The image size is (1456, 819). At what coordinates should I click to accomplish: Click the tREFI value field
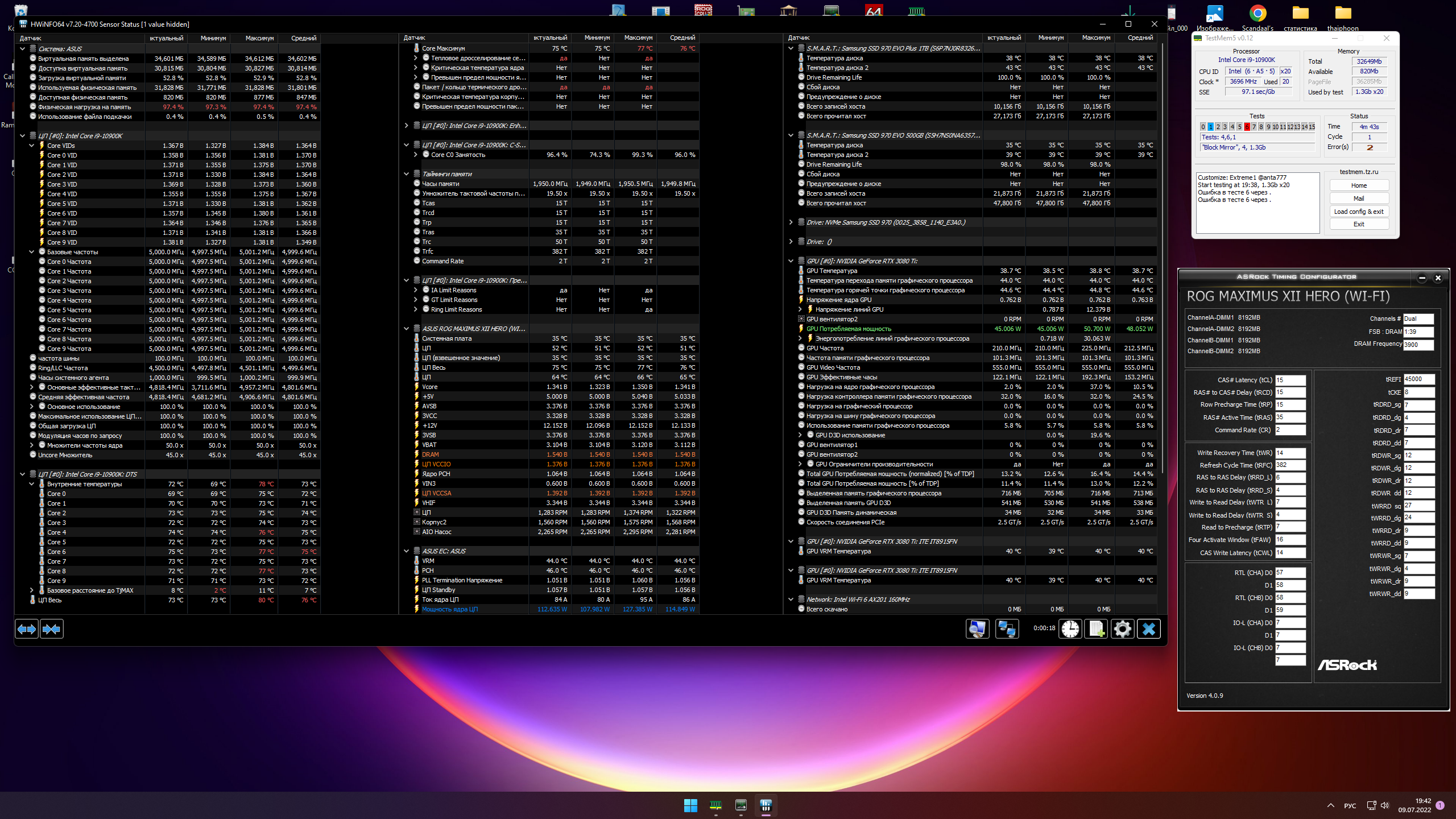tap(1418, 379)
